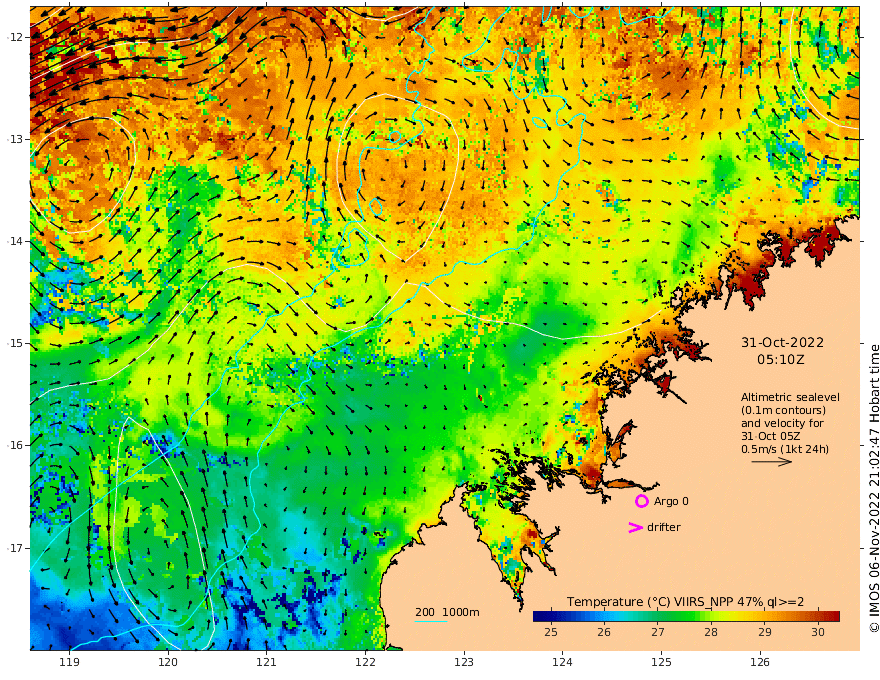This screenshot has width=880, height=680.
Task: Click the 'drifter' legend label
Action: pyautogui.click(x=663, y=527)
